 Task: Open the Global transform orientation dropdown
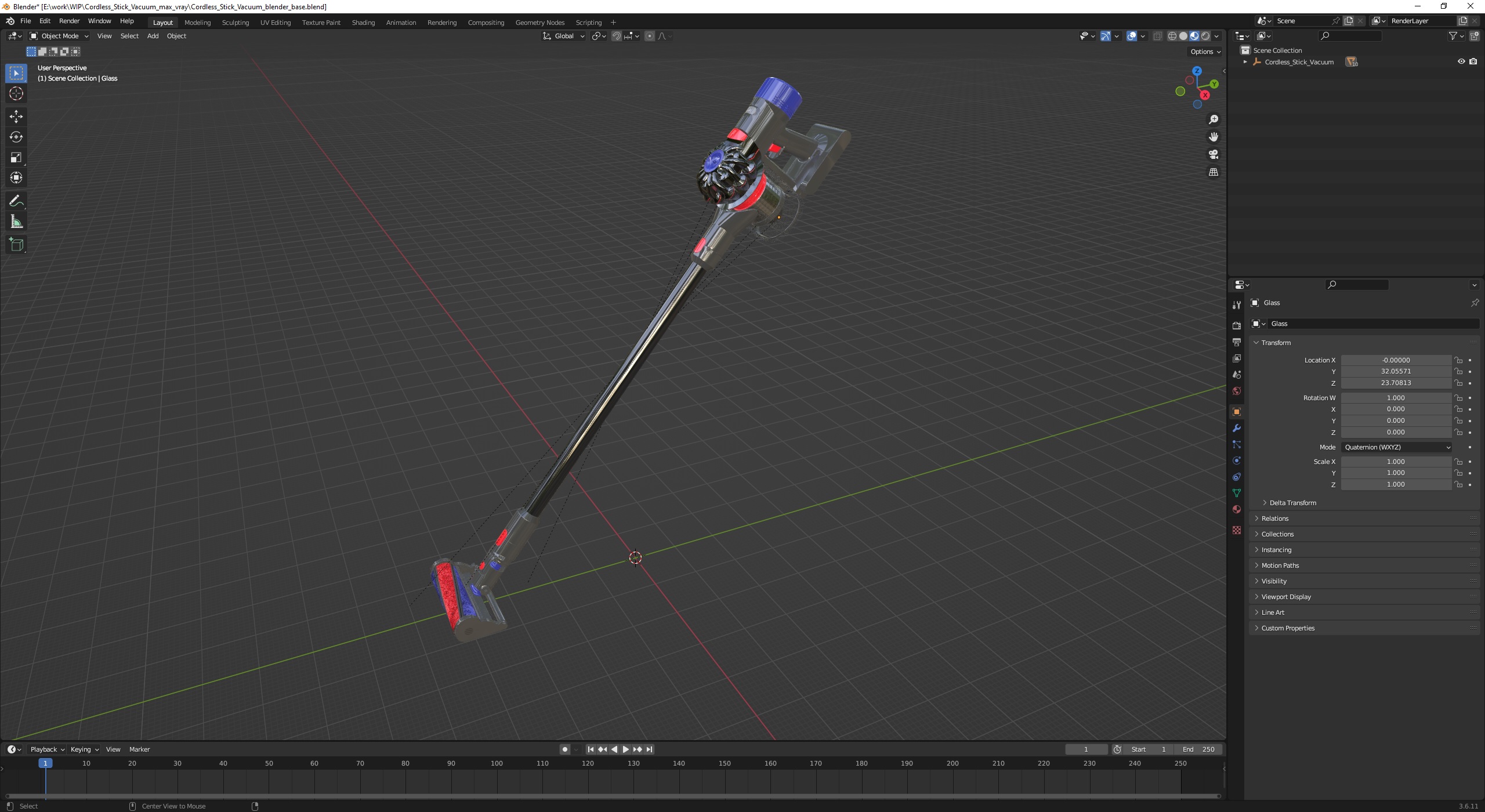564,36
